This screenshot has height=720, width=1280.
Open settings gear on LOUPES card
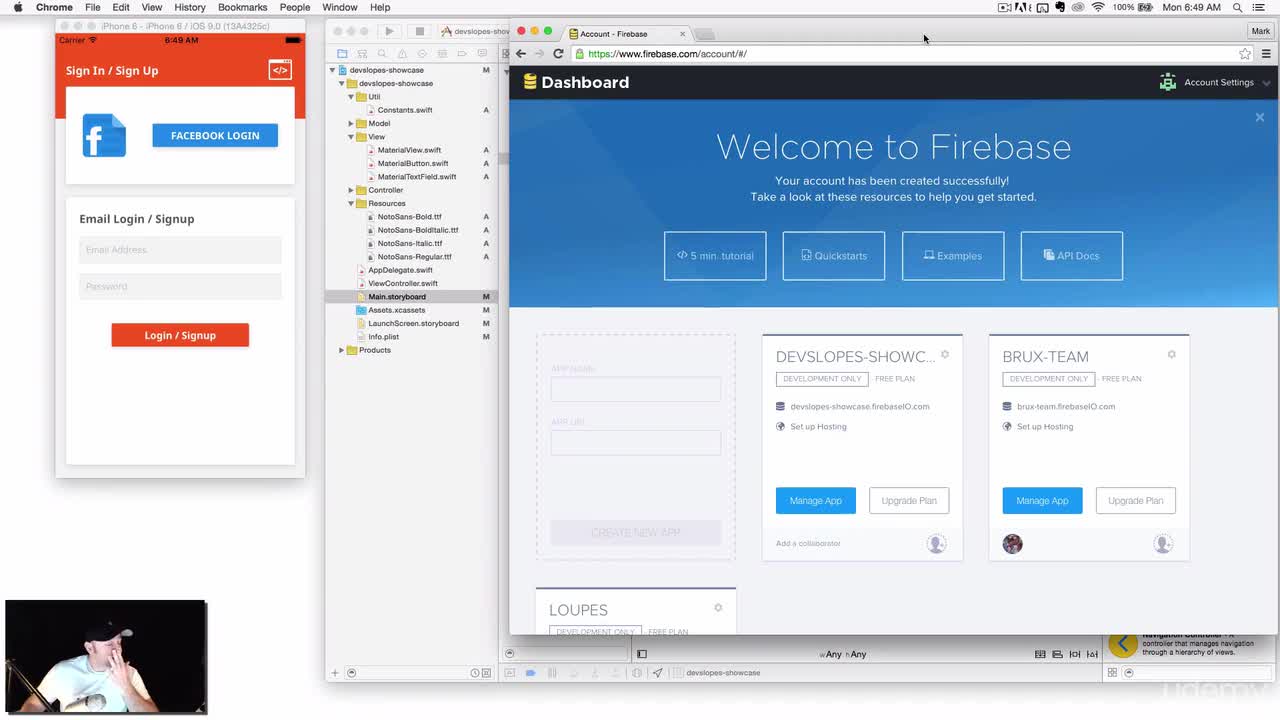click(718, 607)
